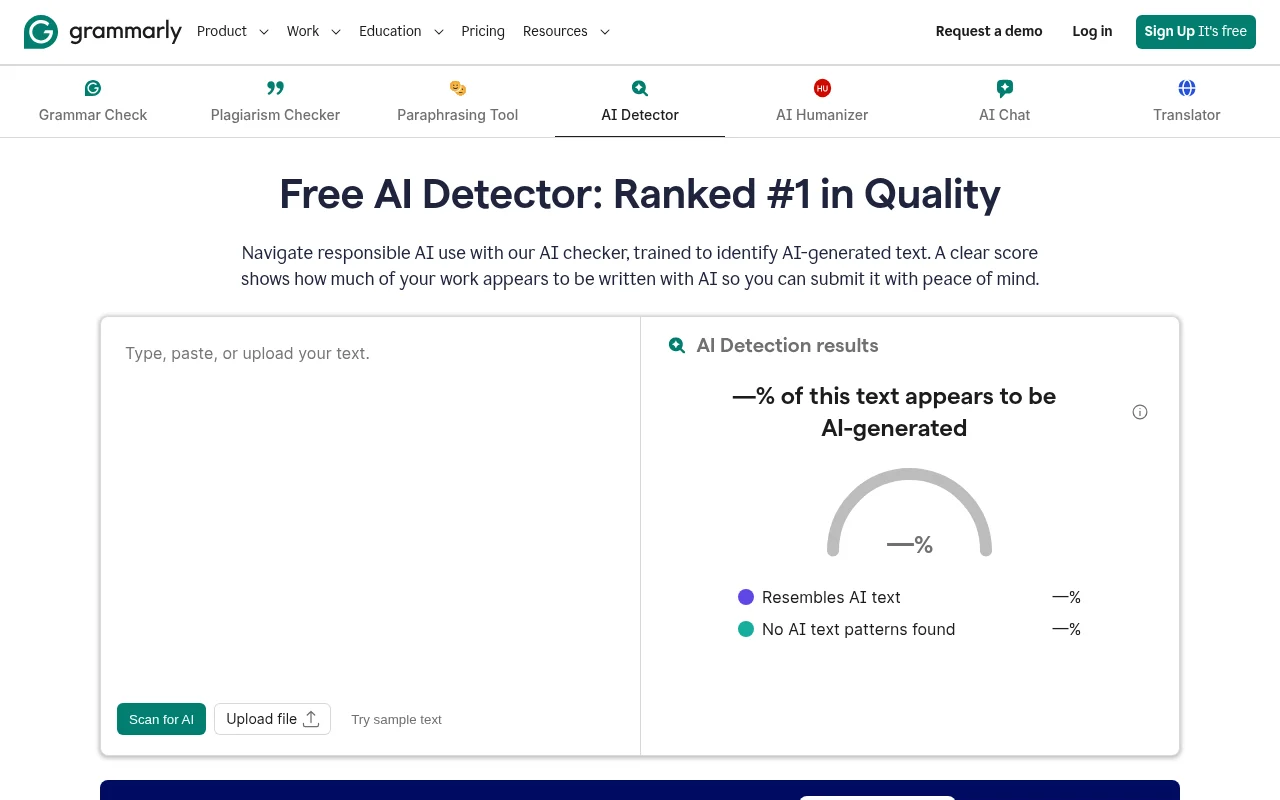
Task: Expand the Resources dropdown menu
Action: 566,31
